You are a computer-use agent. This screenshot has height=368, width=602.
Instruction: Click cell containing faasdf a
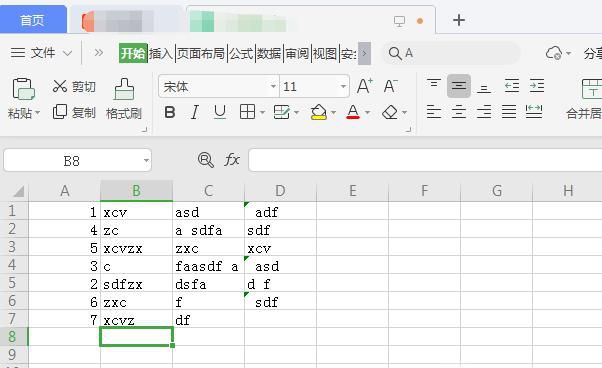click(207, 266)
